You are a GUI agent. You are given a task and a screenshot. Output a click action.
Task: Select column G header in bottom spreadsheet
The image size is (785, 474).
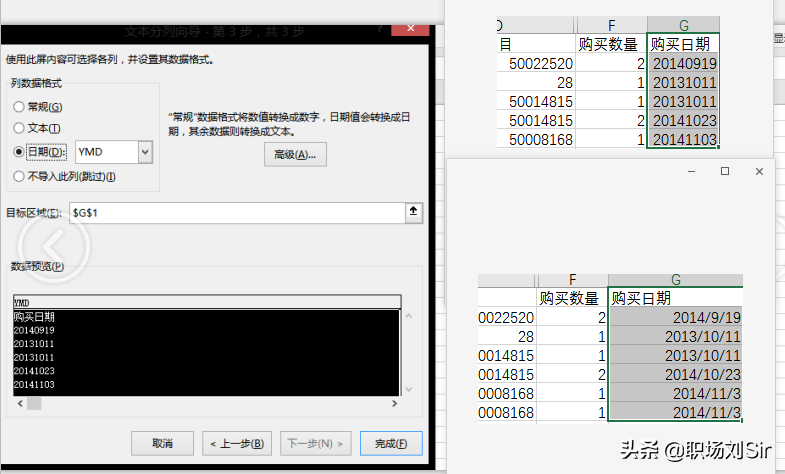[675, 280]
